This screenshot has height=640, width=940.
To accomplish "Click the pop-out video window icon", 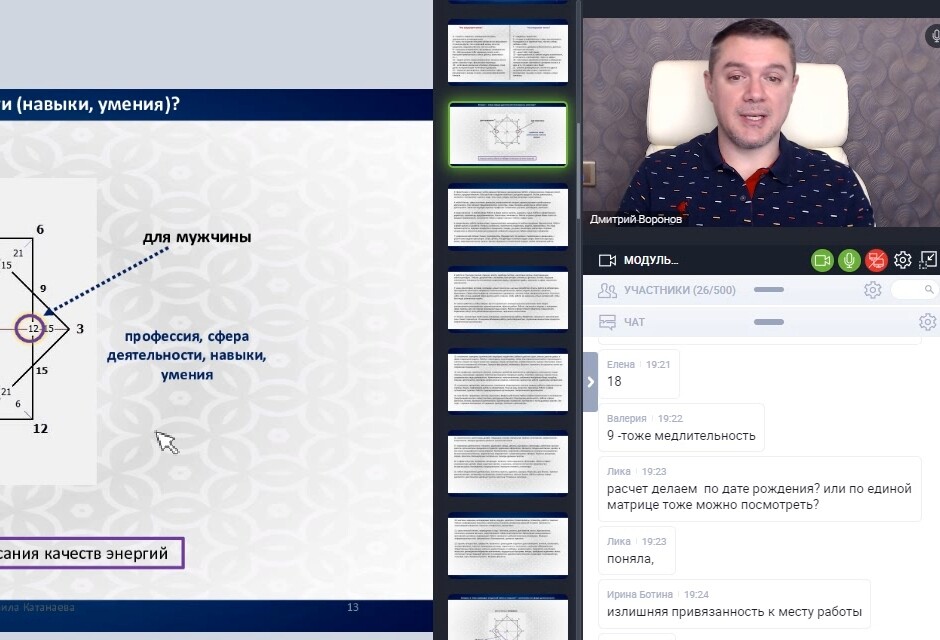I will pyautogui.click(x=928, y=260).
